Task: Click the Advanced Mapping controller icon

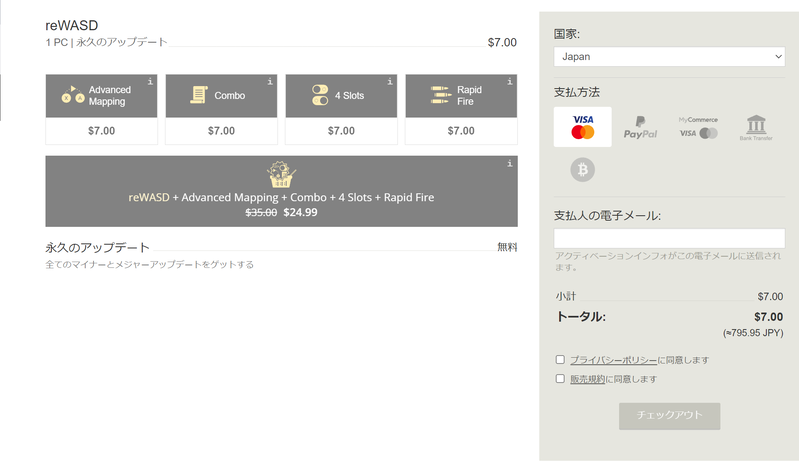Action: pos(73,95)
